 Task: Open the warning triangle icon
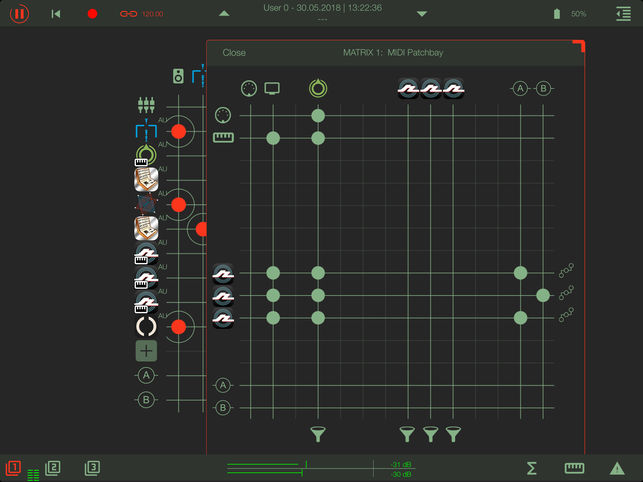[x=617, y=468]
